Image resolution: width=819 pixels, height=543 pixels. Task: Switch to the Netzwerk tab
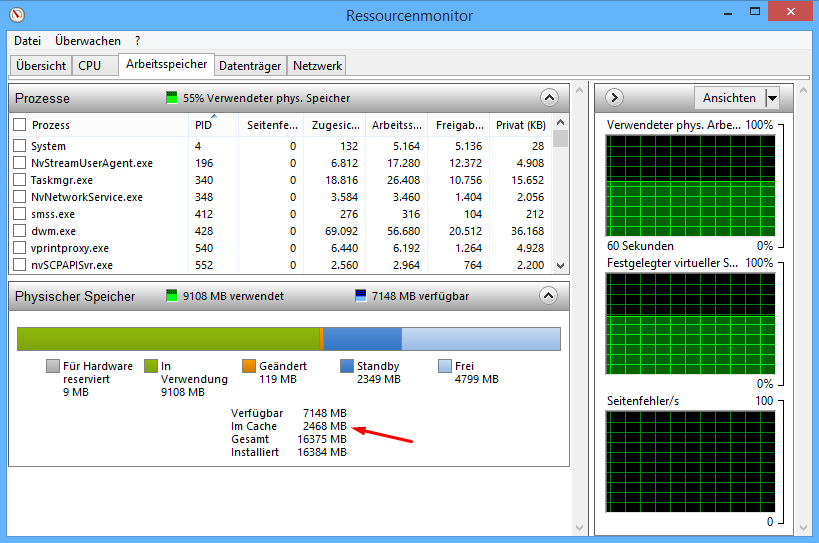[317, 66]
